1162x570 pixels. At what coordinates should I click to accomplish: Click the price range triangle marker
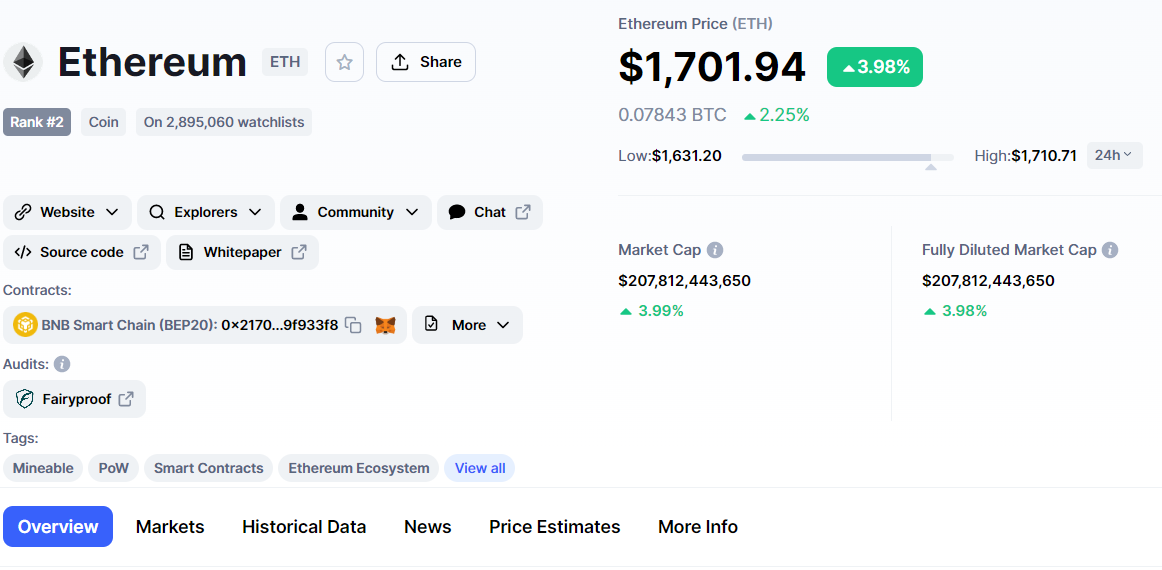pyautogui.click(x=931, y=168)
